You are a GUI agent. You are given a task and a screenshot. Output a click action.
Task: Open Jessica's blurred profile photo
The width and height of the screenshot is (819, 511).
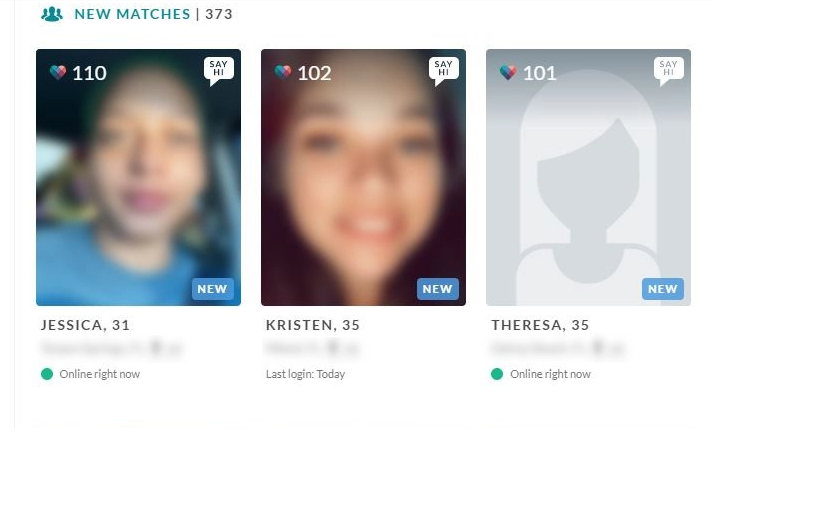pos(138,178)
